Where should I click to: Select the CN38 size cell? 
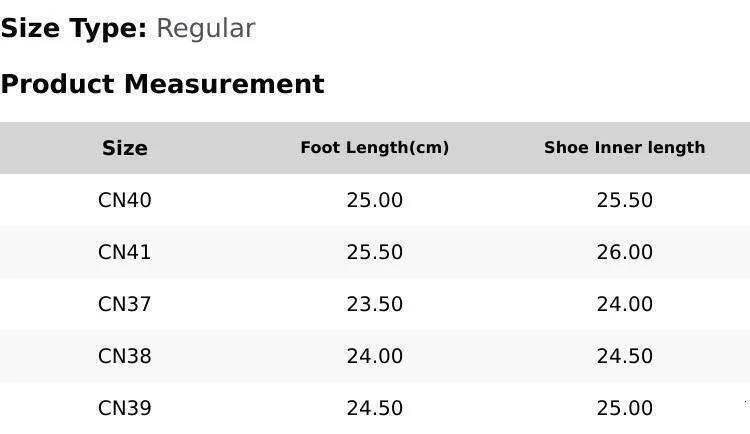tap(125, 356)
